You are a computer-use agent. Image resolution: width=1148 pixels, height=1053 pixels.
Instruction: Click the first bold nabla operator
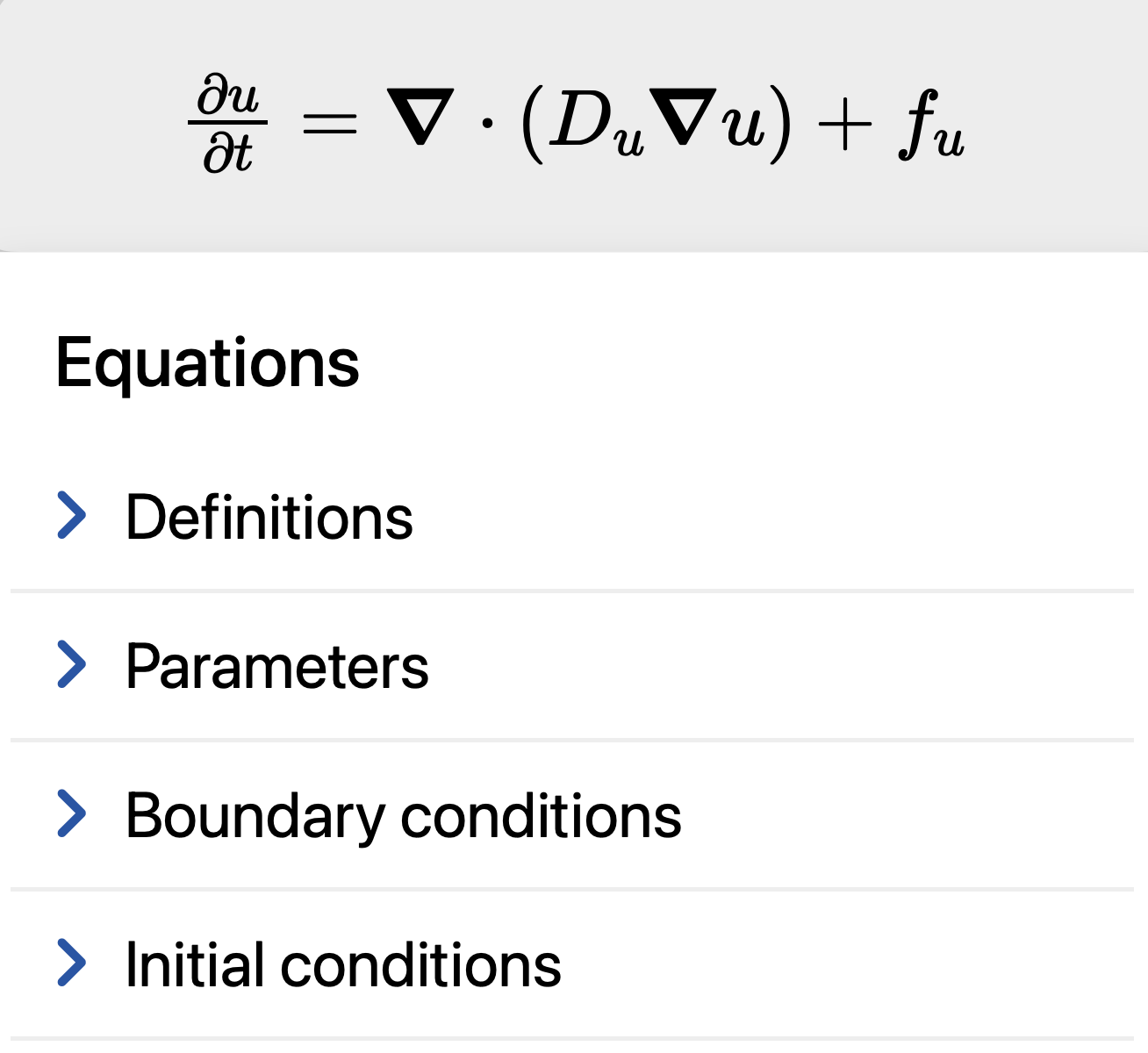420,118
